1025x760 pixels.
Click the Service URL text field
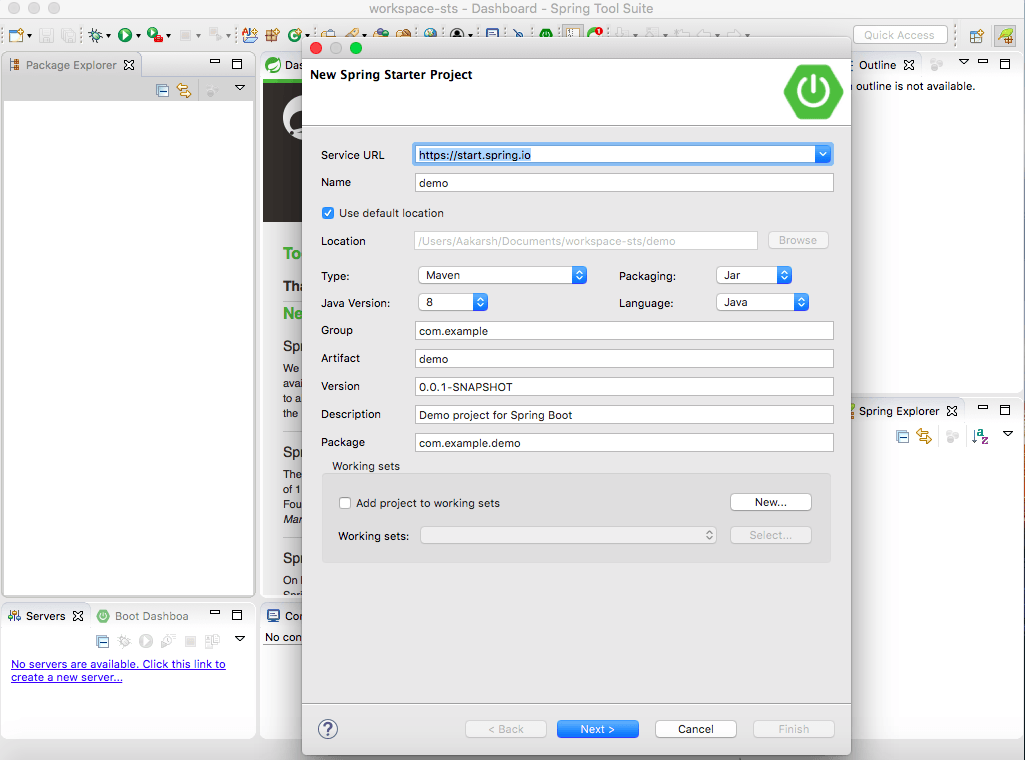[614, 155]
